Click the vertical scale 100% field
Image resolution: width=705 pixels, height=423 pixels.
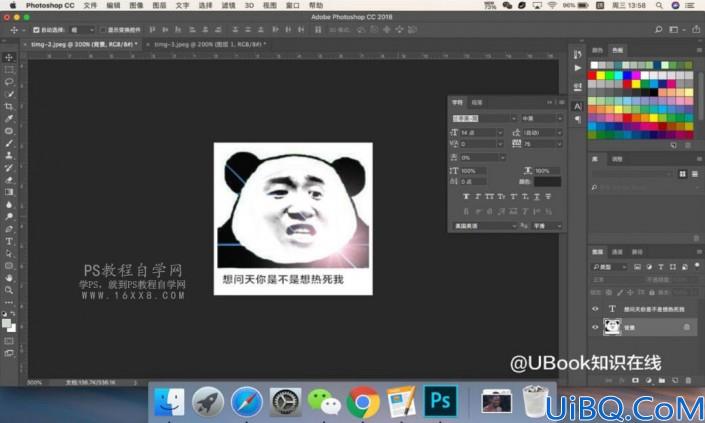(473, 171)
